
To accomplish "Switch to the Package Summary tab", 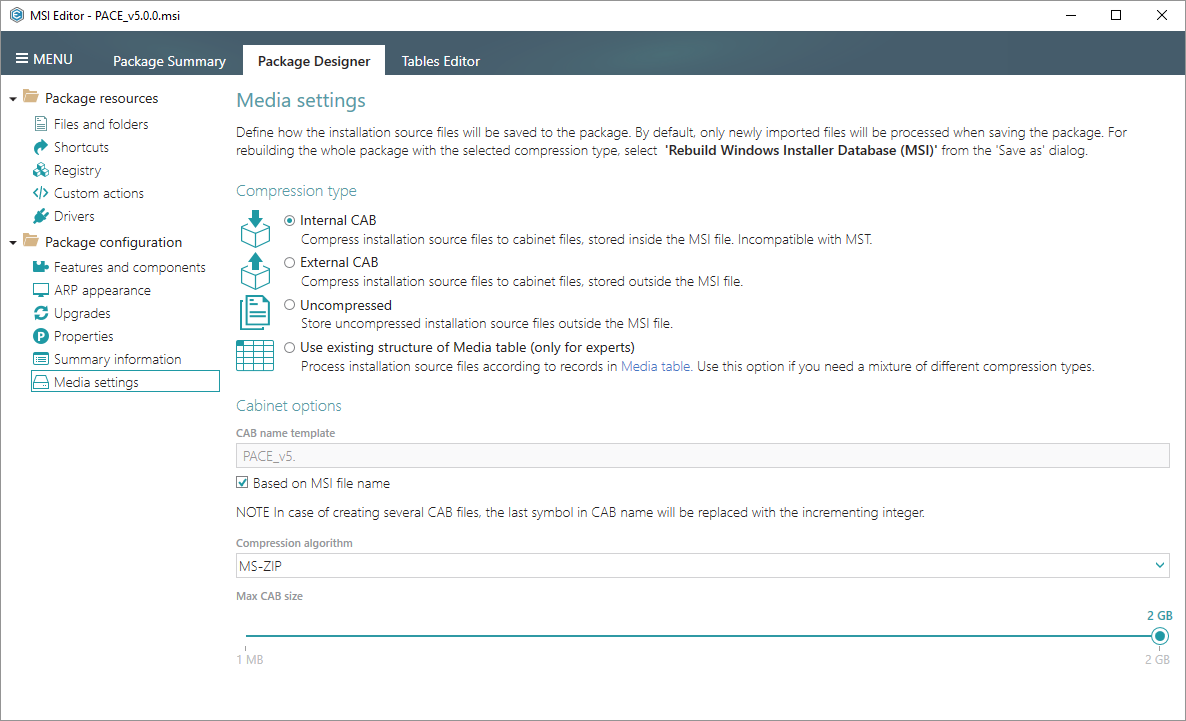I will pyautogui.click(x=169, y=61).
